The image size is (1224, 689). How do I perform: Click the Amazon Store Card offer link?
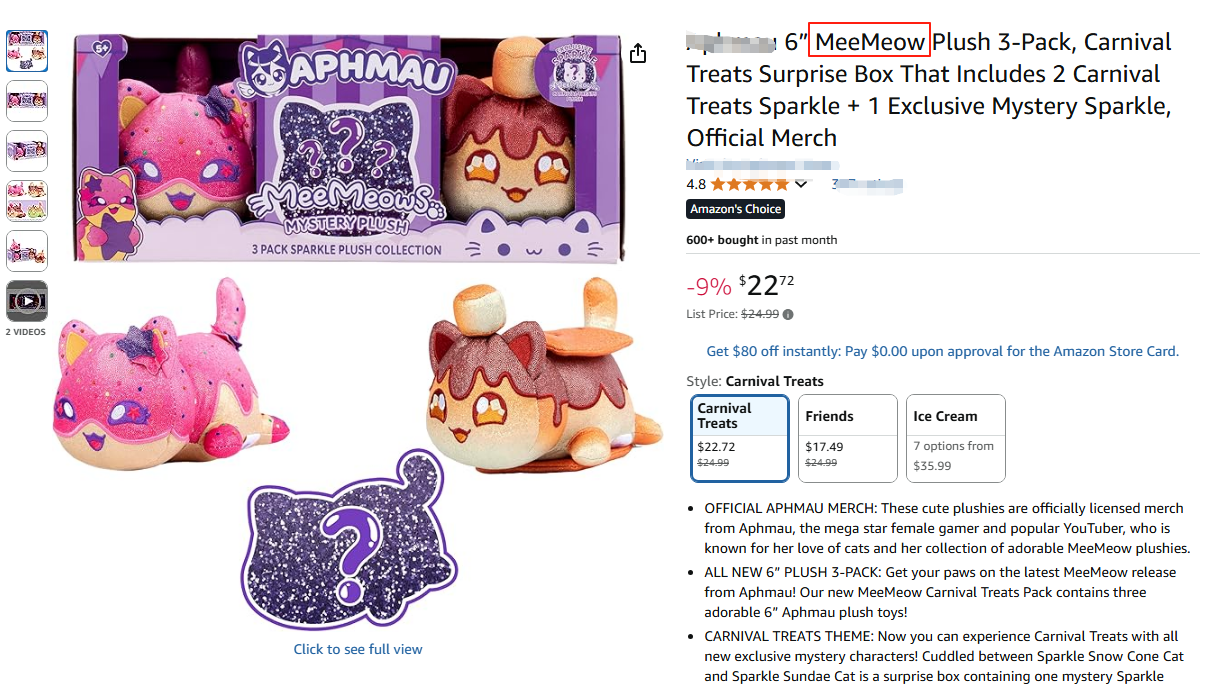click(943, 351)
